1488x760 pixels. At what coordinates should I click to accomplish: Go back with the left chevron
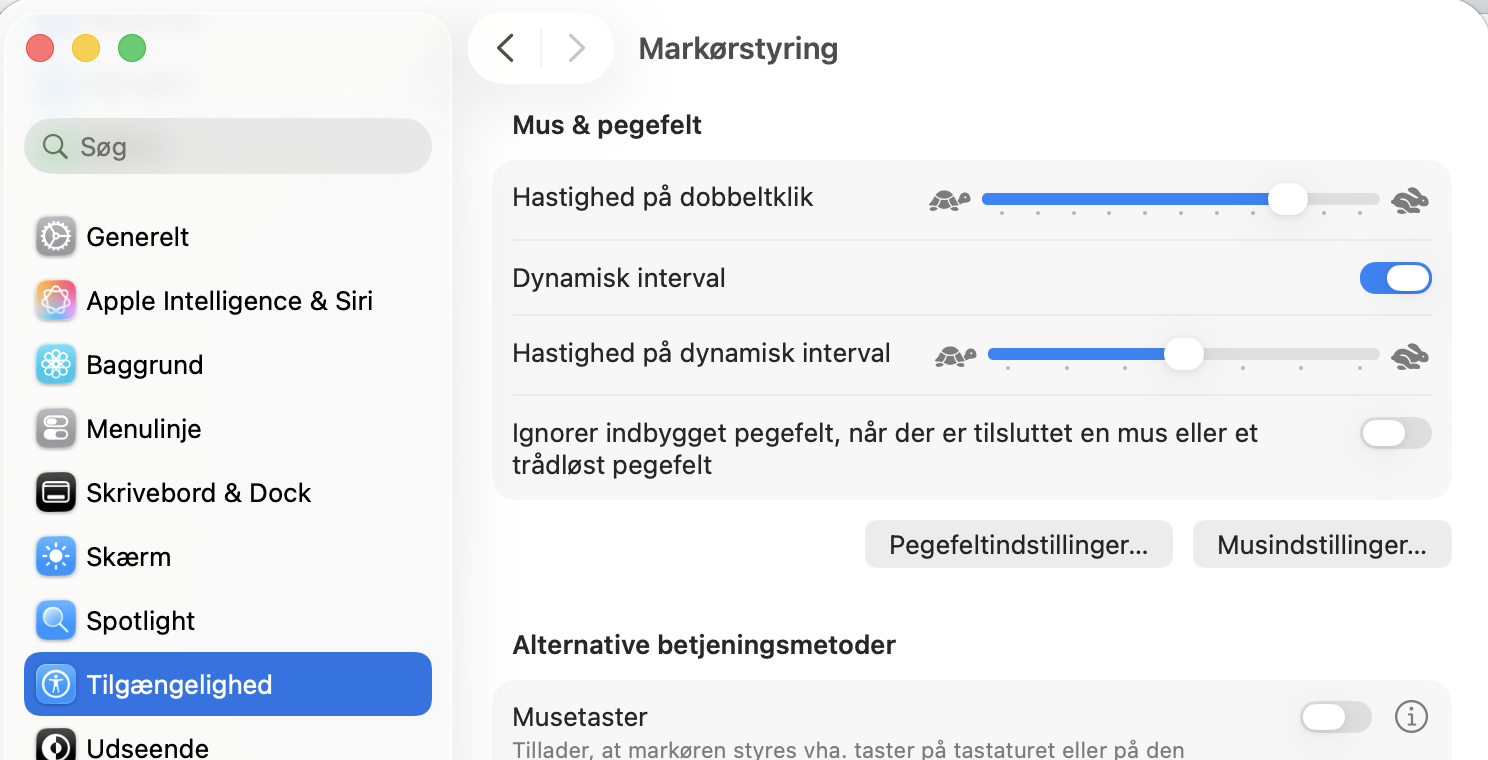(506, 48)
